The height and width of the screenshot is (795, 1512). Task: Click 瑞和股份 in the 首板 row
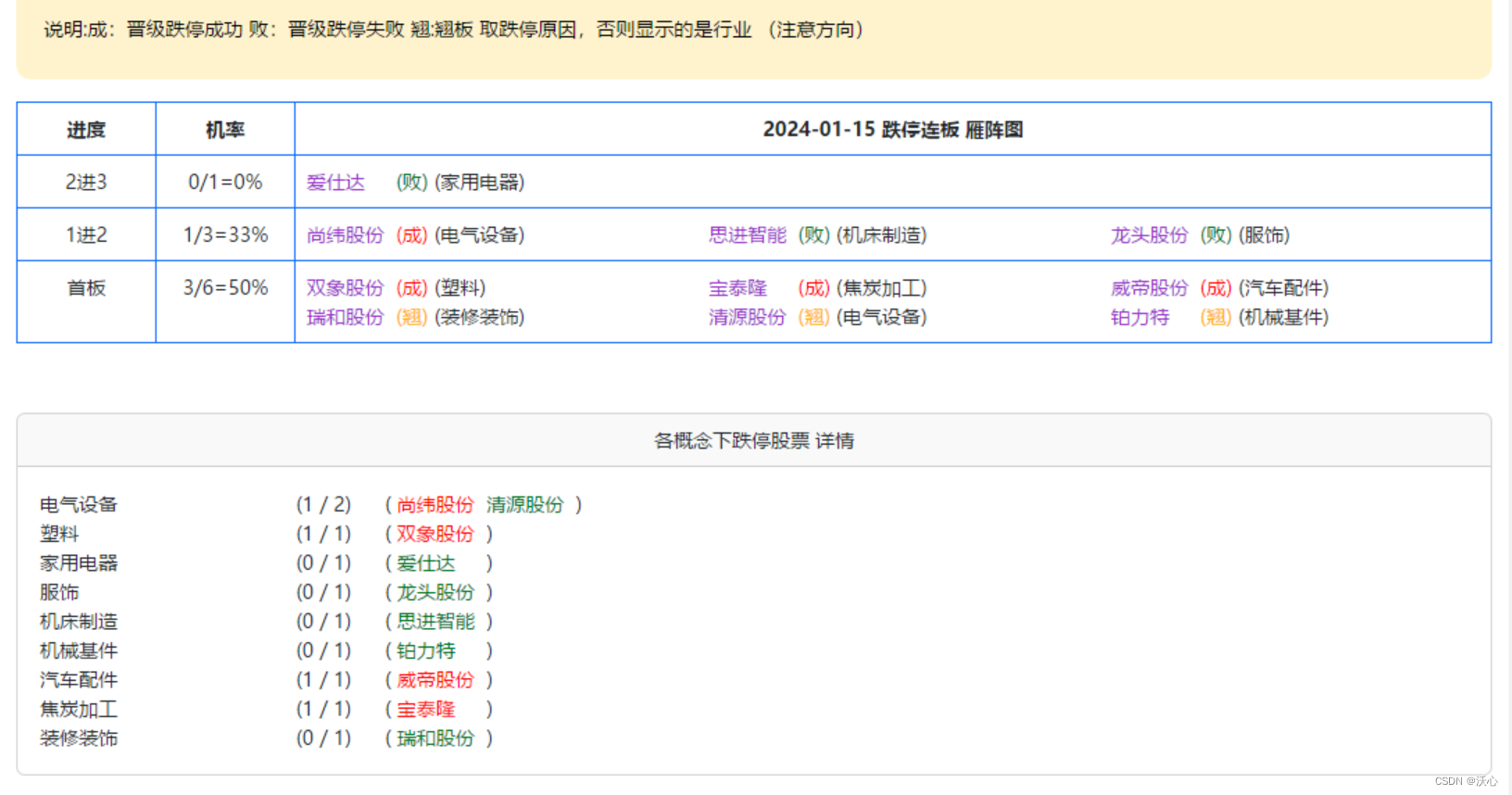click(x=345, y=317)
